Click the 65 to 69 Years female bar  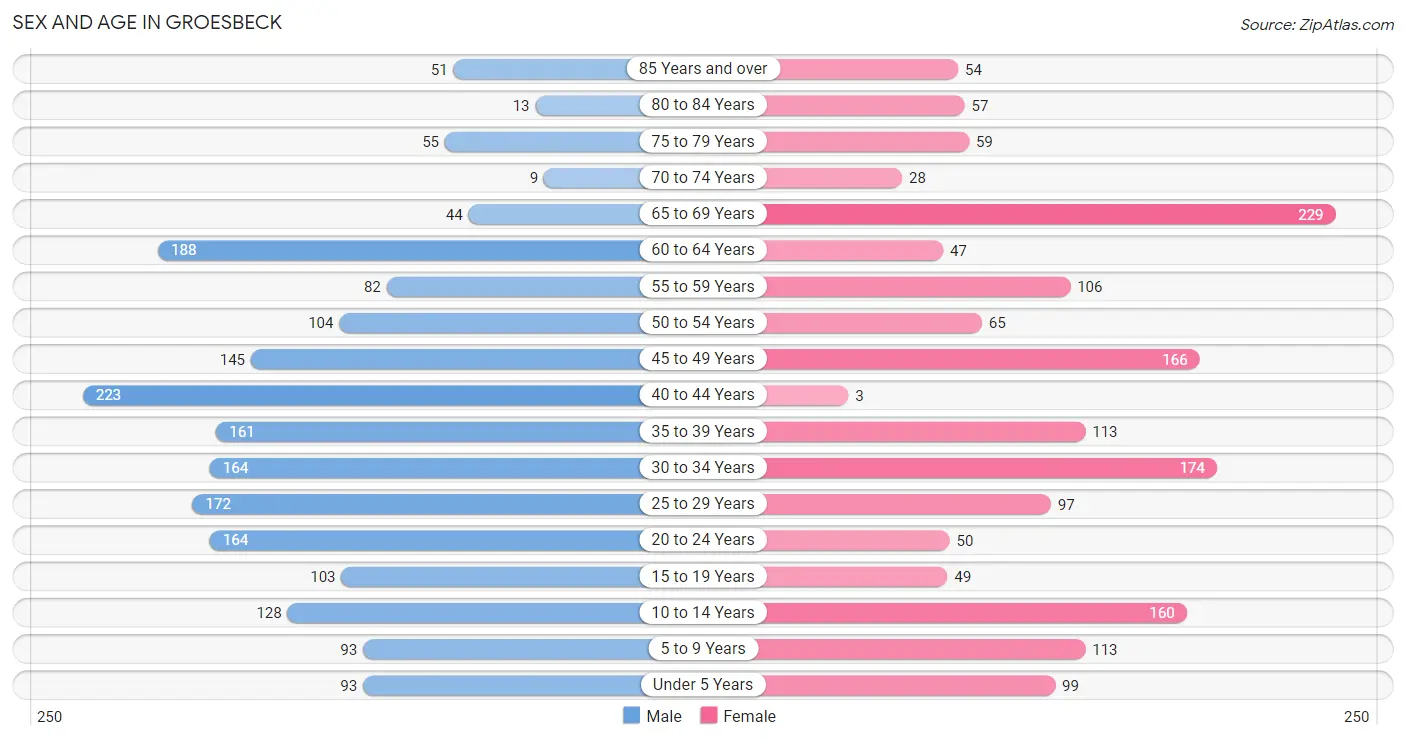[1050, 214]
